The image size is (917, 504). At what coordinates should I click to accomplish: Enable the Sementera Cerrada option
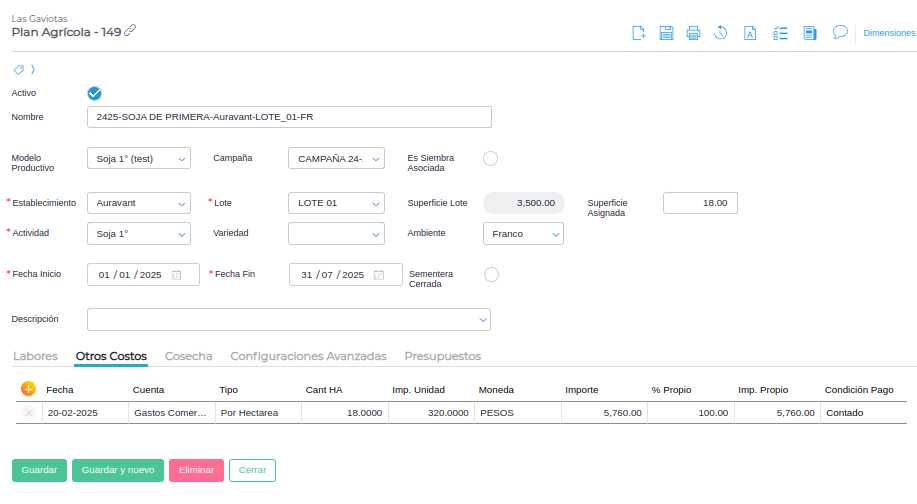490,274
